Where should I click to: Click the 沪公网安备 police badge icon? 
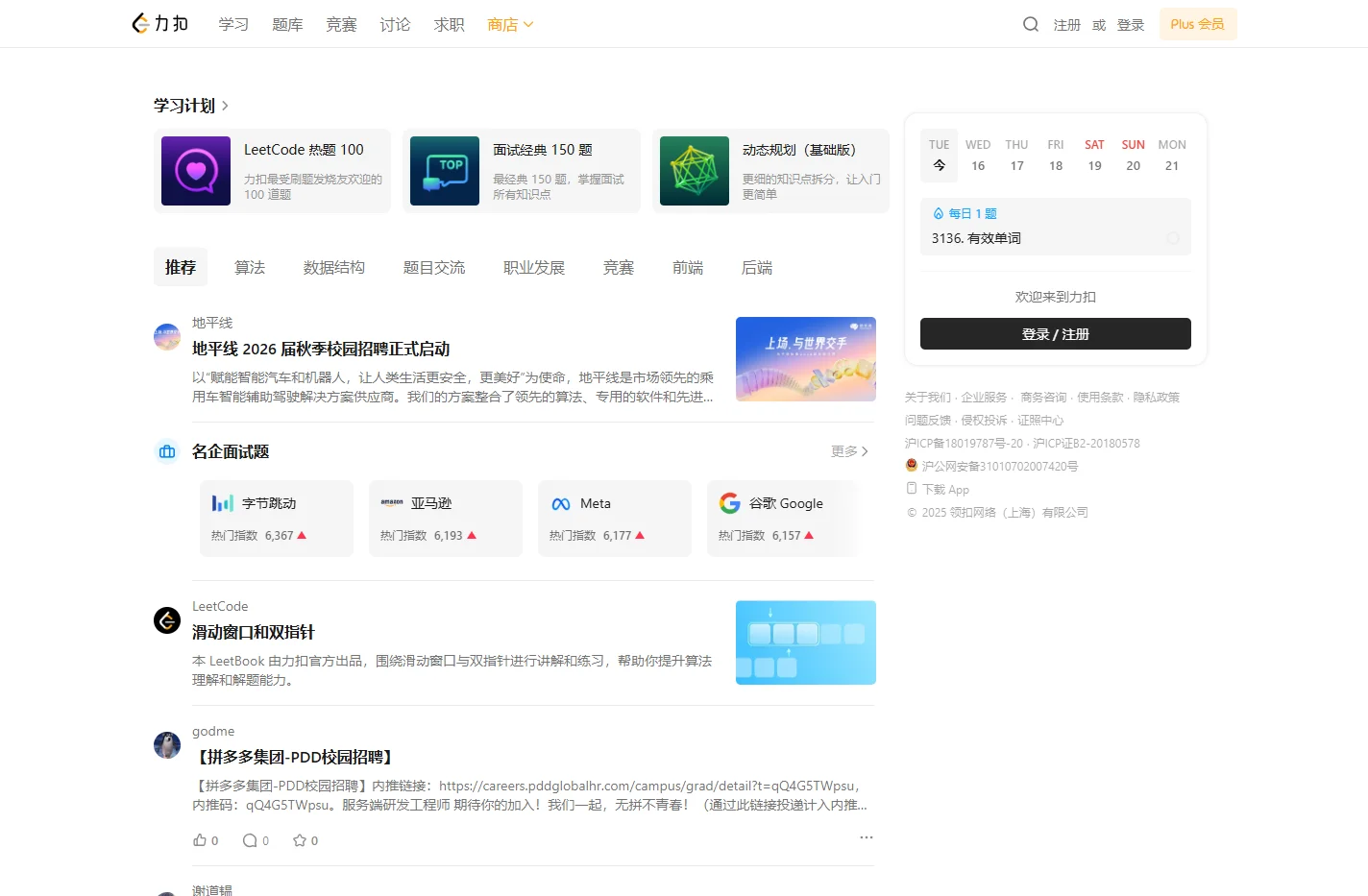(912, 465)
